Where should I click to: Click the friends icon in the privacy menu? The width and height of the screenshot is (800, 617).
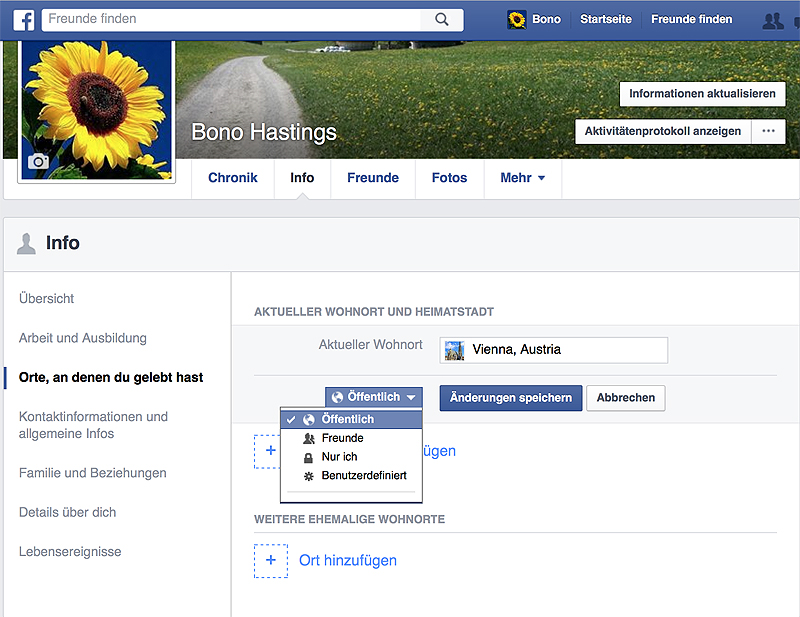pos(309,438)
